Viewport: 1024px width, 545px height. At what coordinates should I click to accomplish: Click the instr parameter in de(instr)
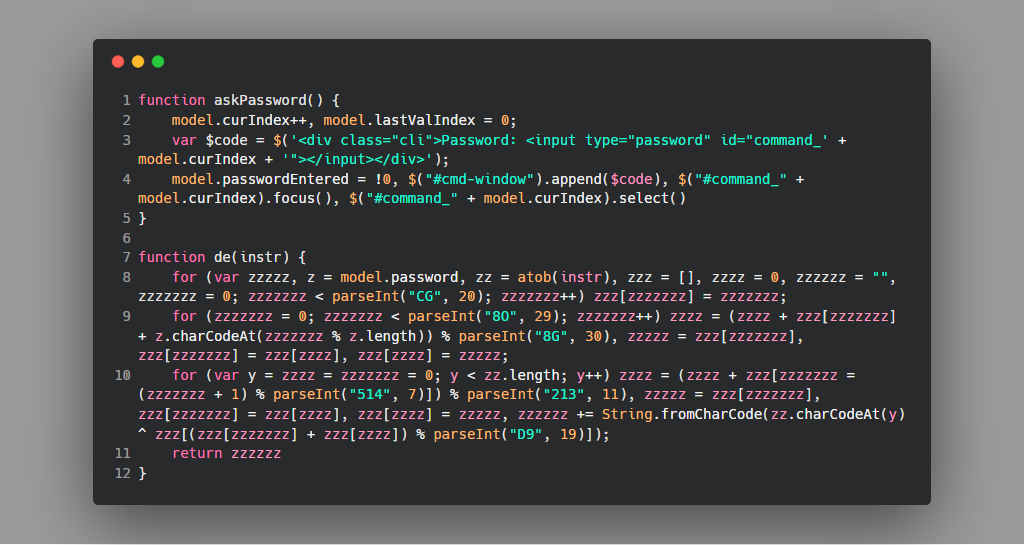(260, 257)
